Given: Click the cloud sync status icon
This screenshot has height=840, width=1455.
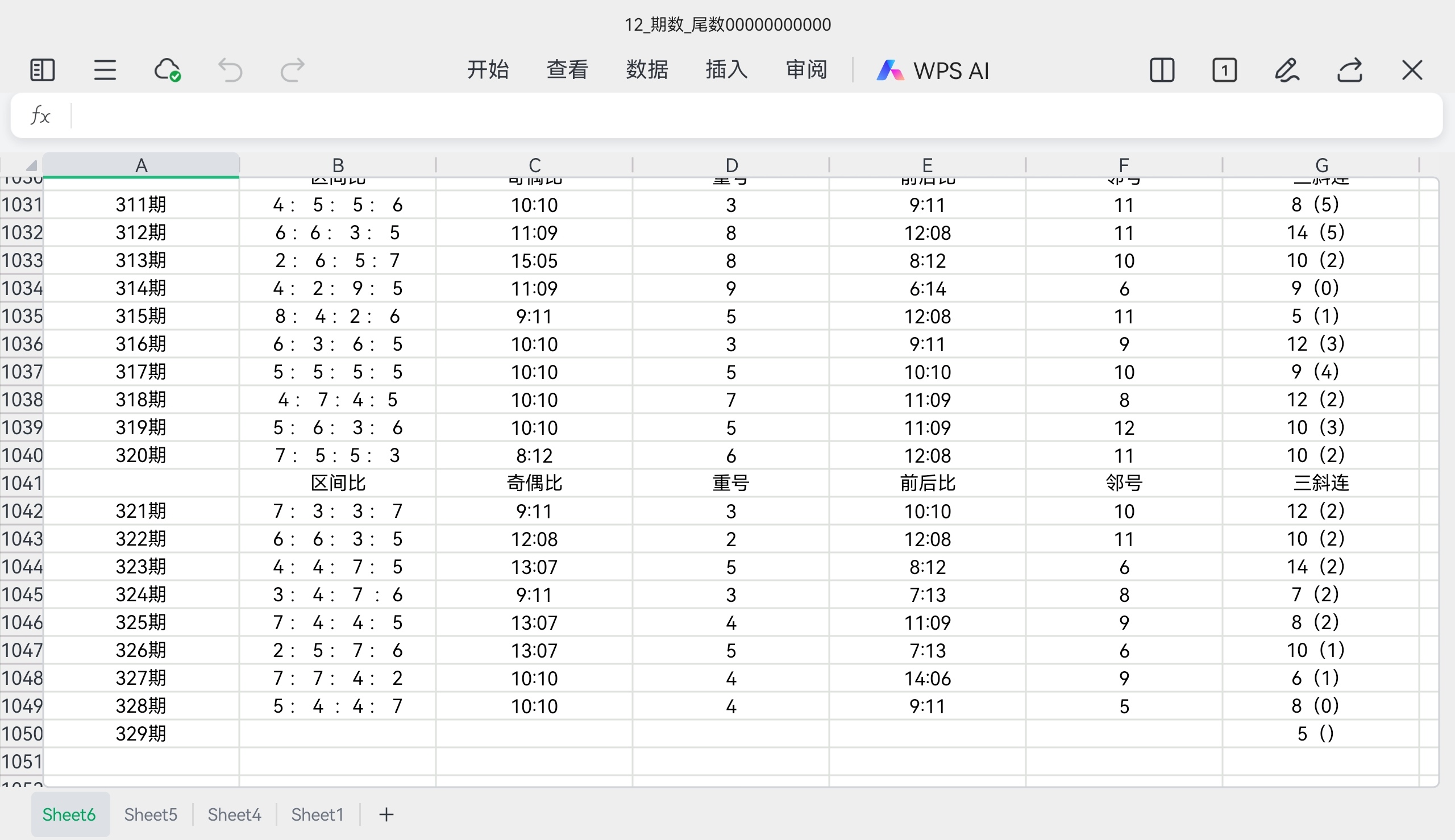Looking at the screenshot, I should (167, 70).
